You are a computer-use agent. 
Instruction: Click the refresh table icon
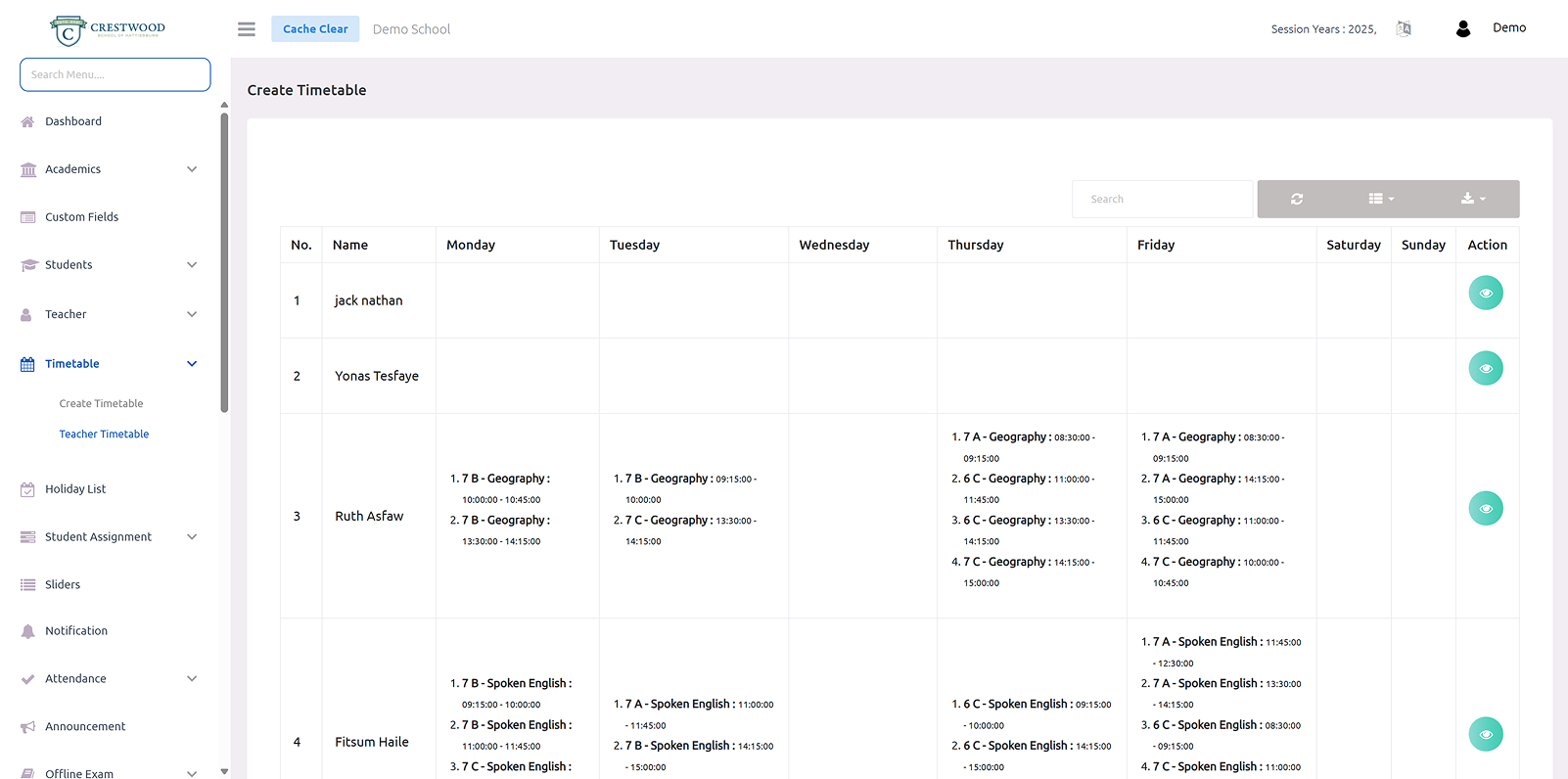point(1296,199)
